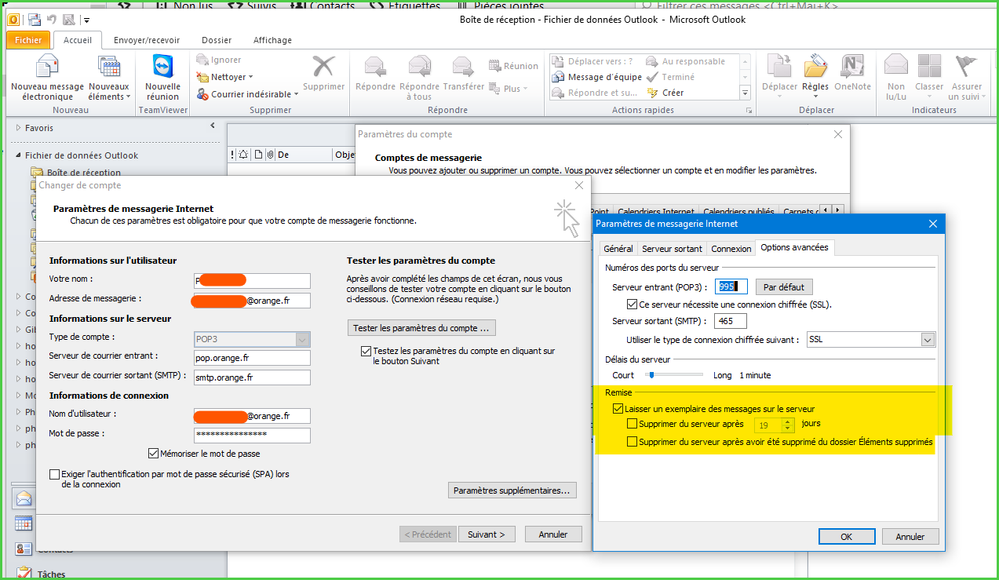Switch to Dossier ribbon tab
The width and height of the screenshot is (999, 580).
click(217, 40)
